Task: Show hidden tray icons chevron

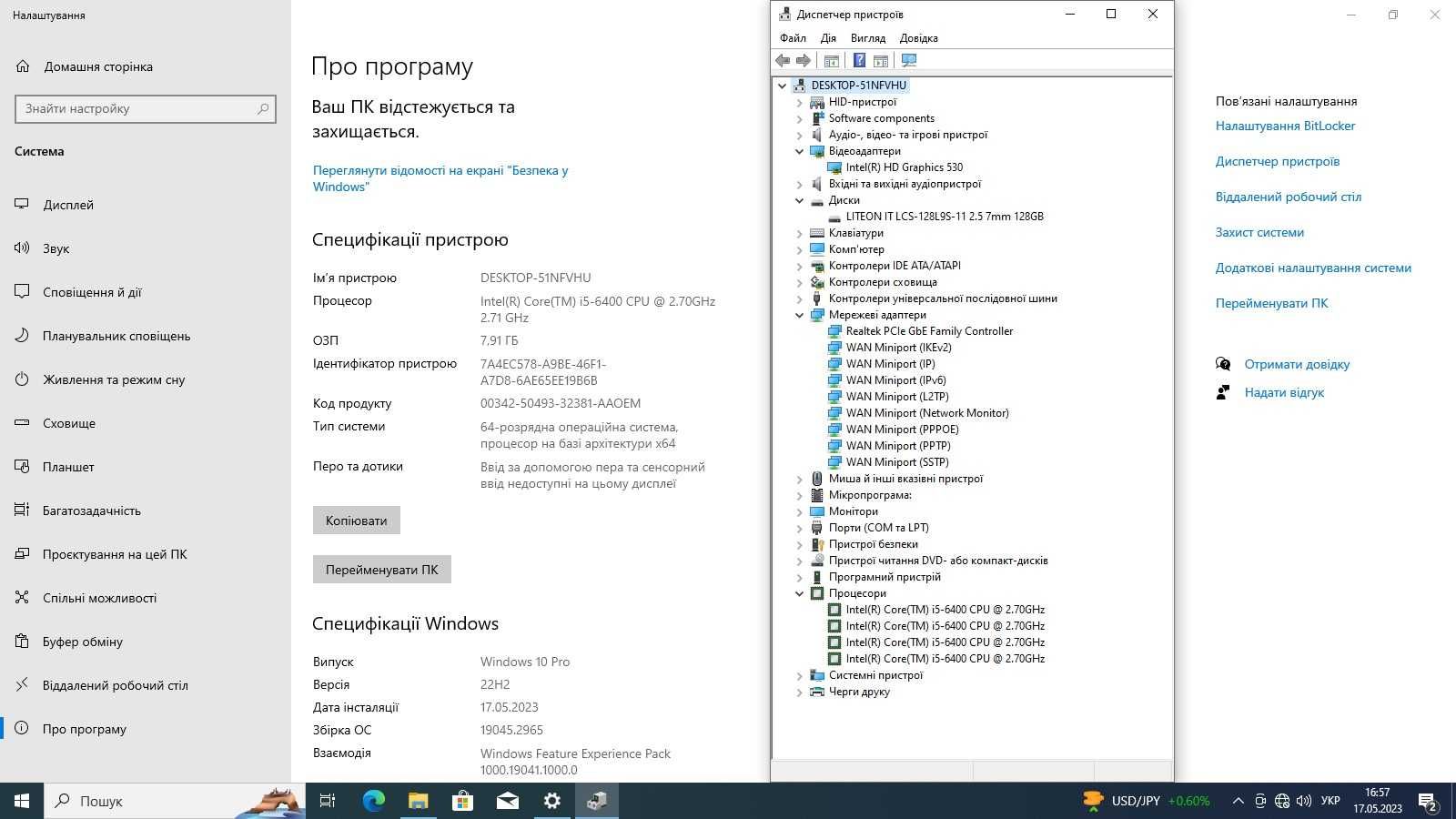Action: [1238, 801]
